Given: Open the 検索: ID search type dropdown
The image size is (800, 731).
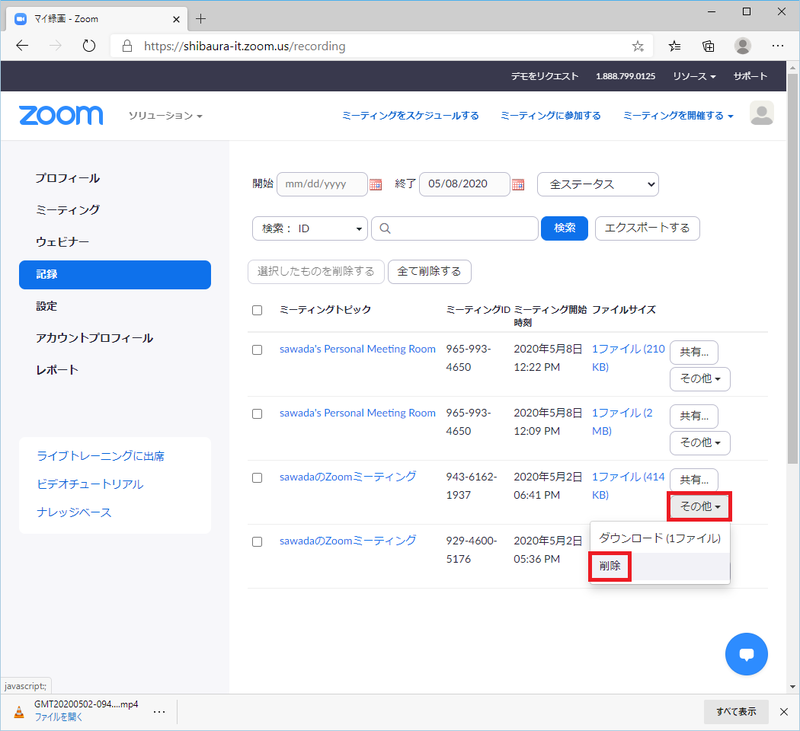Looking at the screenshot, I should click(310, 229).
